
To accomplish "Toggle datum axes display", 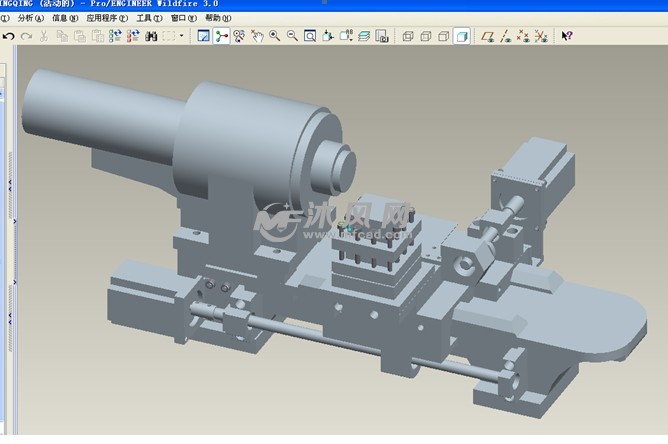I will [506, 36].
